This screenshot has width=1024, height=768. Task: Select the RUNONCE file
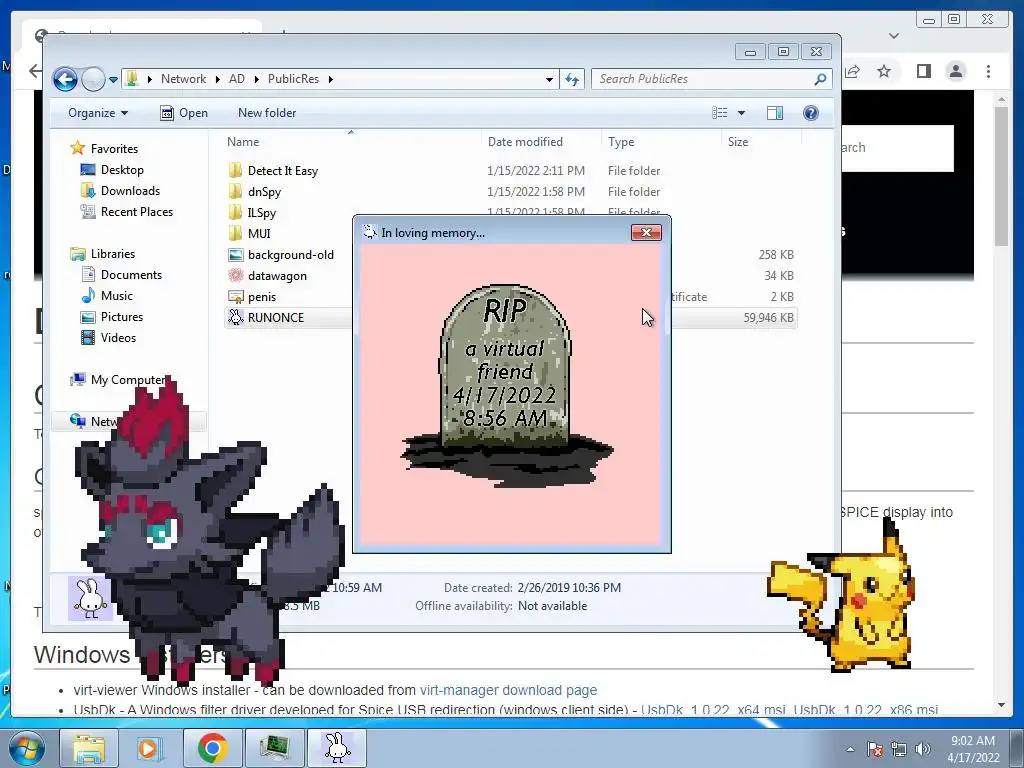pyautogui.click(x=276, y=317)
